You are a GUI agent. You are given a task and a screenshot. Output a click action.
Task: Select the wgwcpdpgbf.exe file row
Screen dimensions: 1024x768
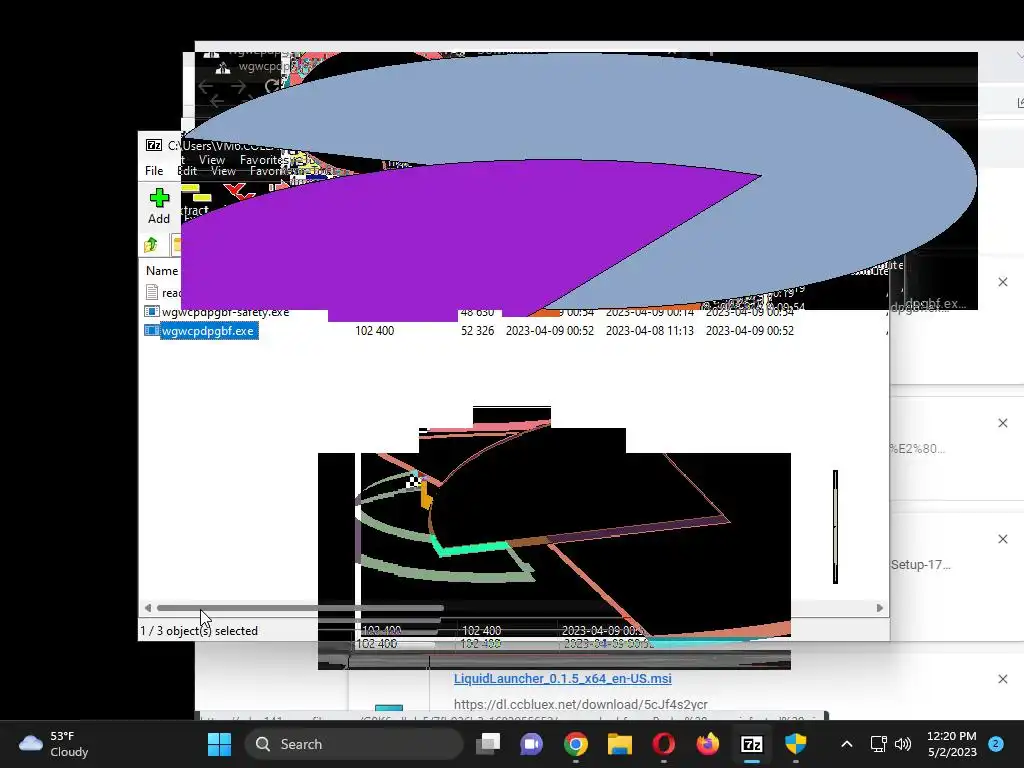tap(514, 330)
